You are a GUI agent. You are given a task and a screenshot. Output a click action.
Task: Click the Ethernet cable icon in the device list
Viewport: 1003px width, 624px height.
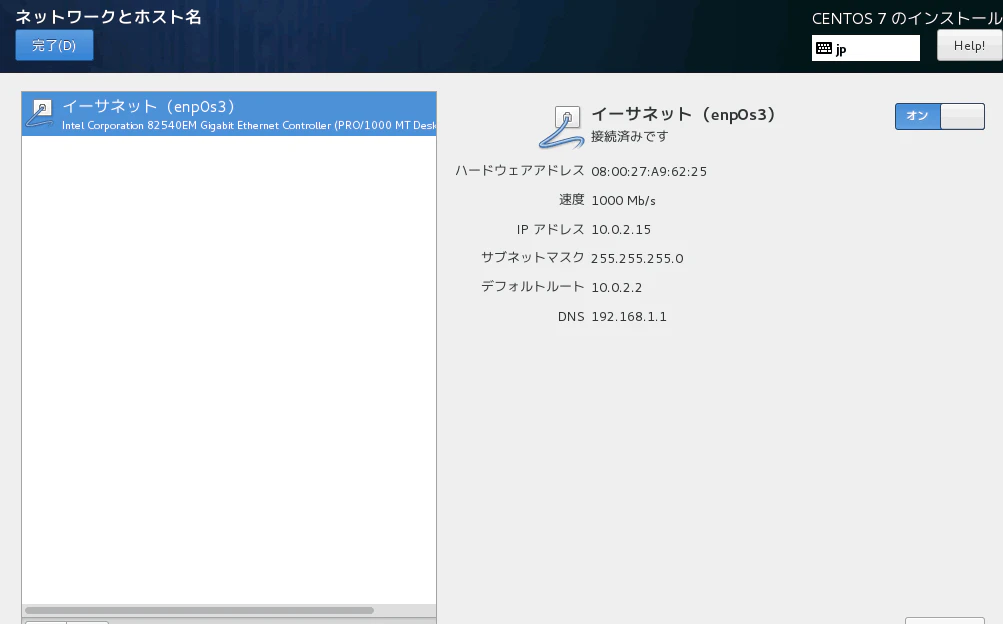pyautogui.click(x=40, y=114)
